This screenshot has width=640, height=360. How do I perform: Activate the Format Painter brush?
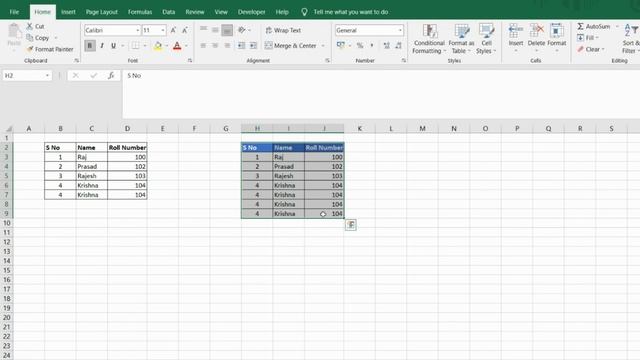[30, 49]
